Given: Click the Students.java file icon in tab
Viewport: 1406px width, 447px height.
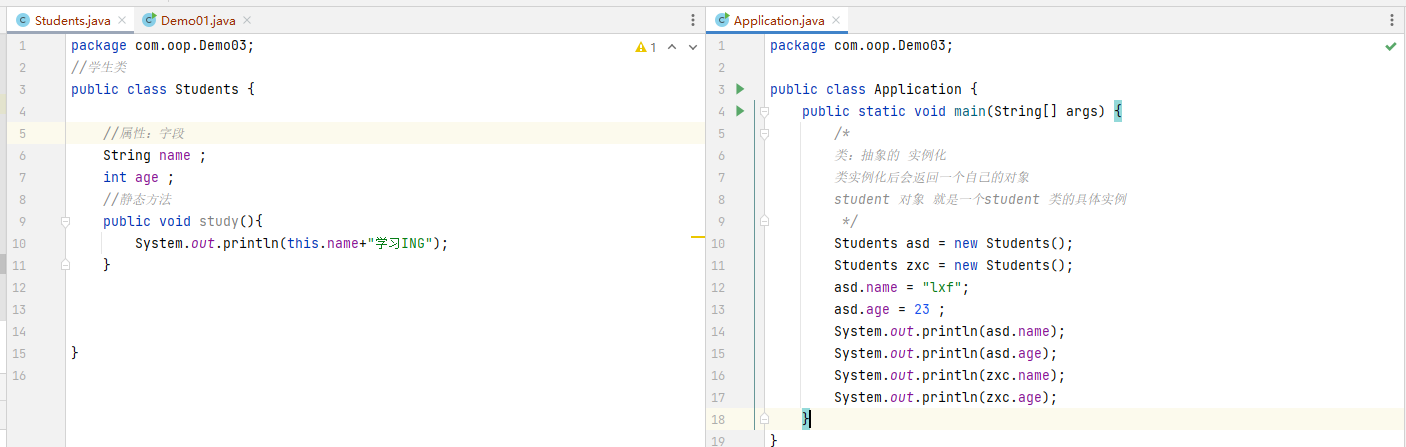Looking at the screenshot, I should pos(23,20).
